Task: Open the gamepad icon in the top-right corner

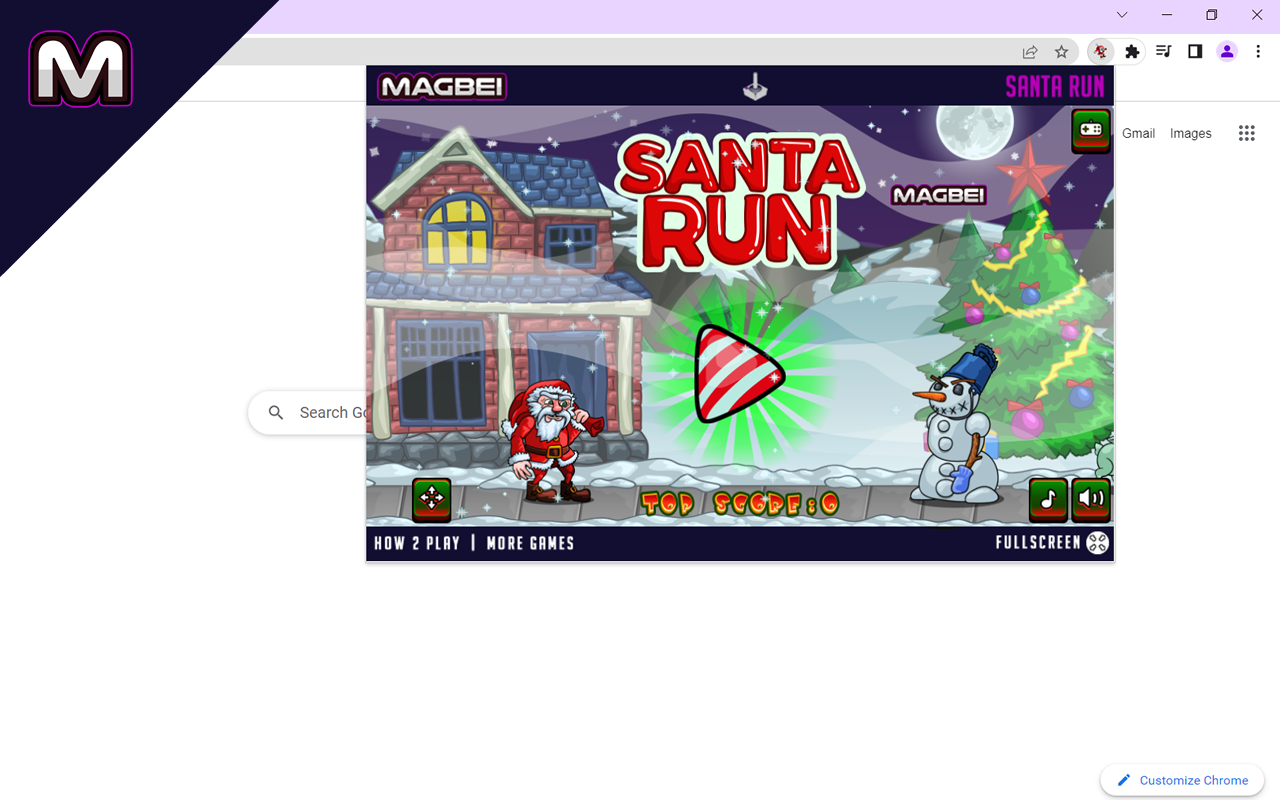Action: coord(1090,131)
